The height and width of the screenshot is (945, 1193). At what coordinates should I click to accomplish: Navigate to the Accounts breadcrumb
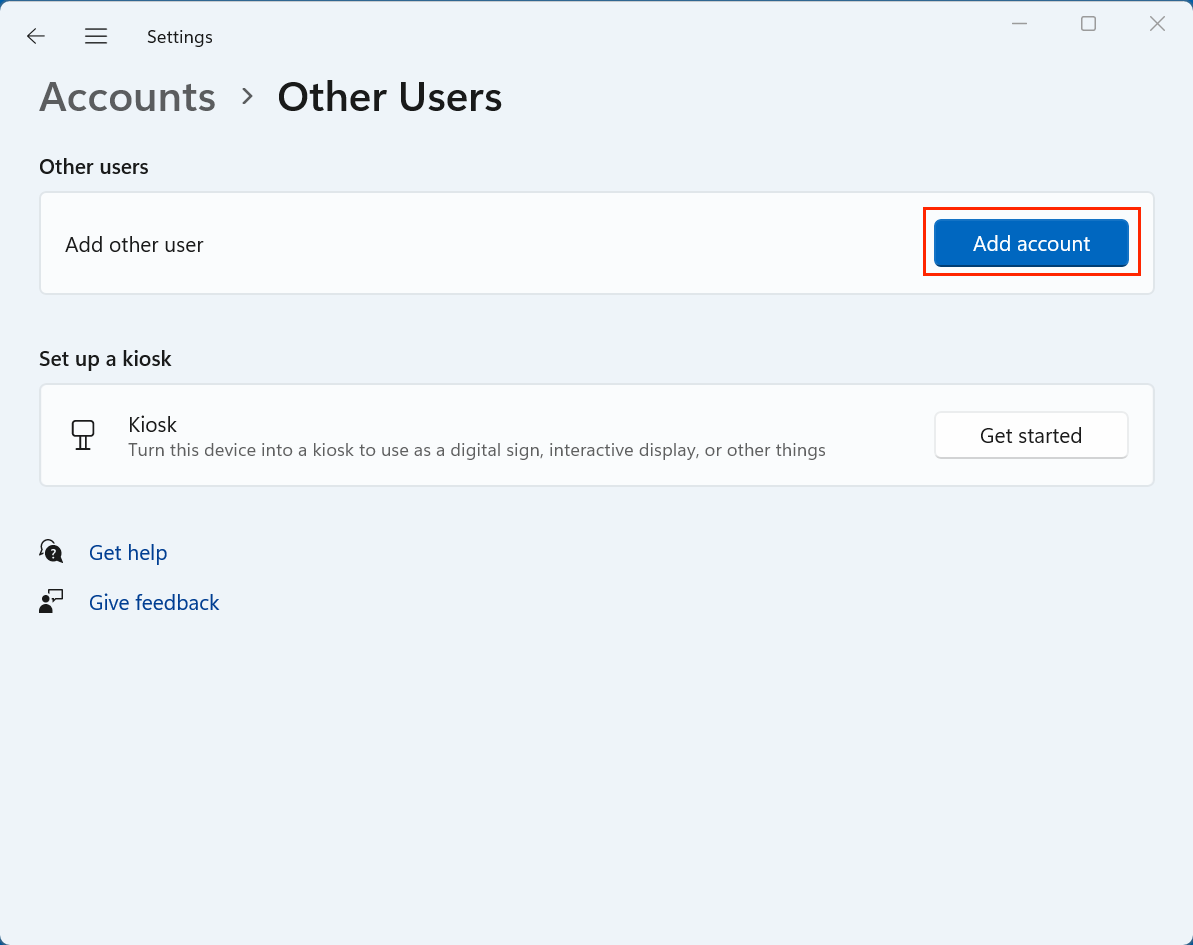coord(127,97)
